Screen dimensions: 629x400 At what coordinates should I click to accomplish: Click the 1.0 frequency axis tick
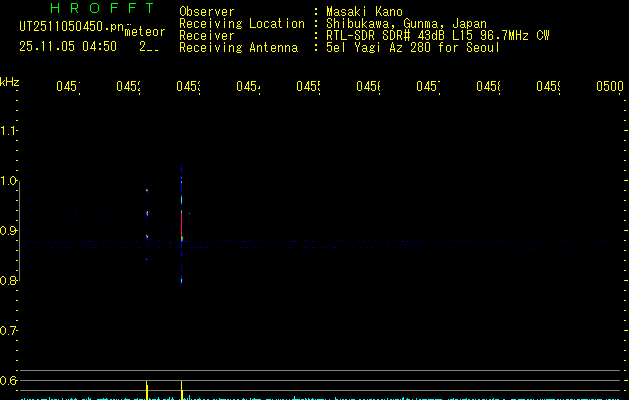tap(9, 181)
